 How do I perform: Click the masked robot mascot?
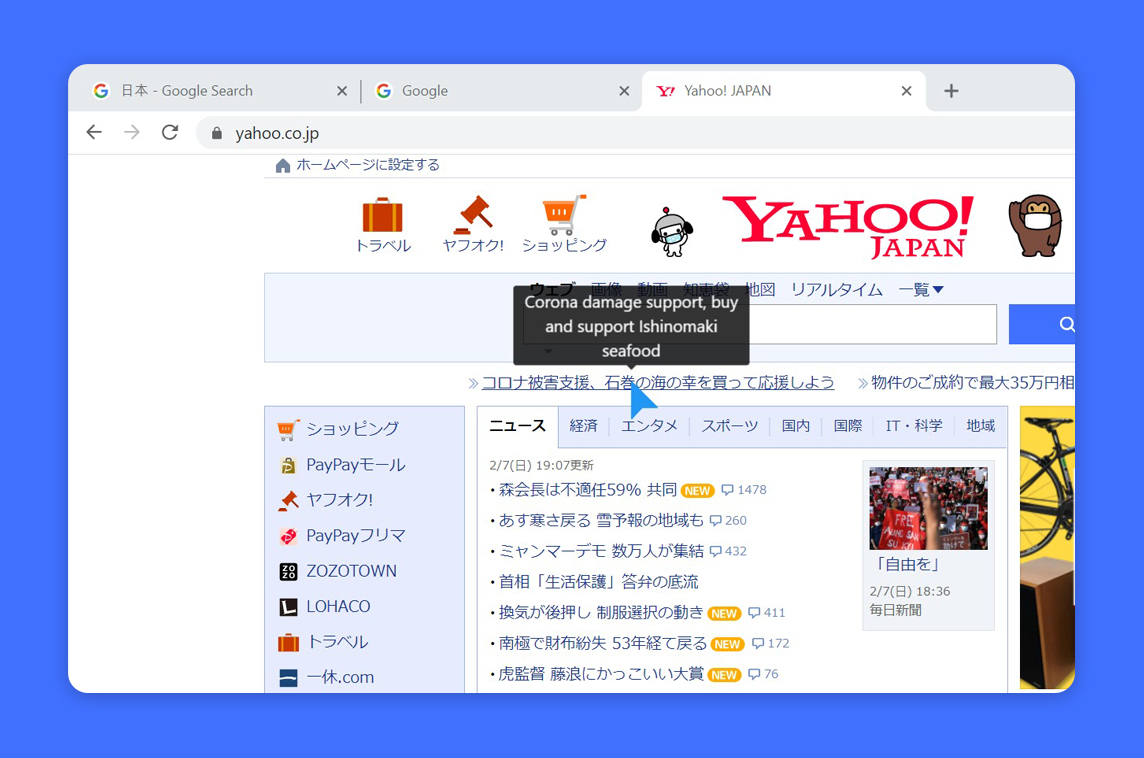coord(671,233)
